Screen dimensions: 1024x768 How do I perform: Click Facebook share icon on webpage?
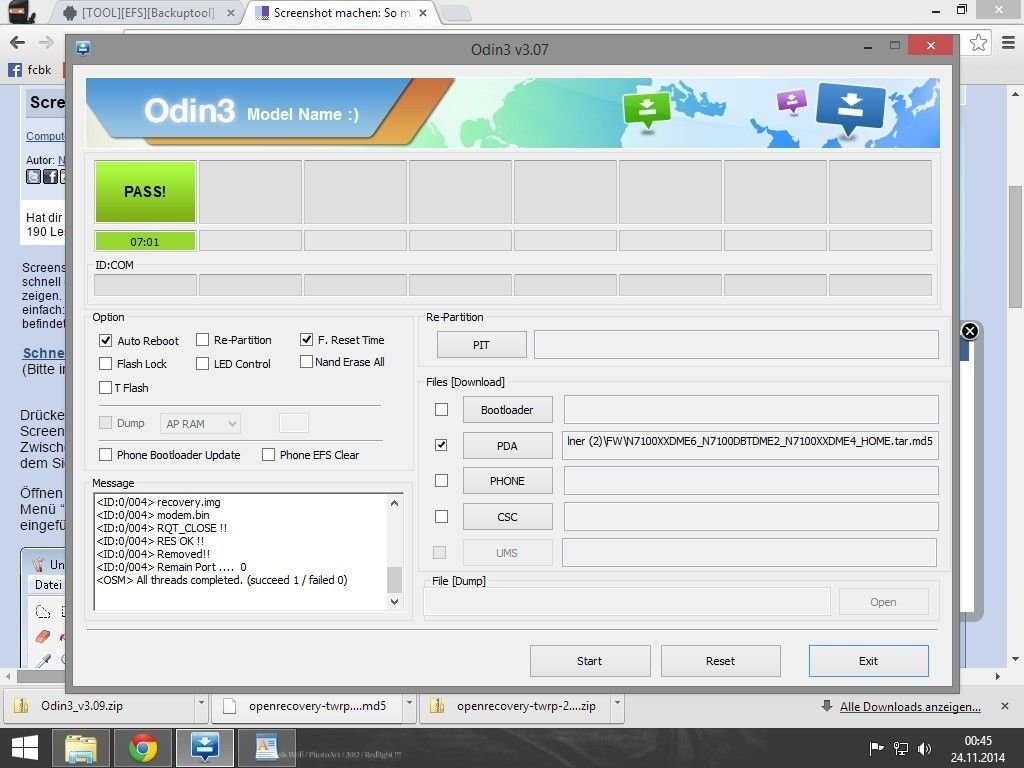pos(50,176)
